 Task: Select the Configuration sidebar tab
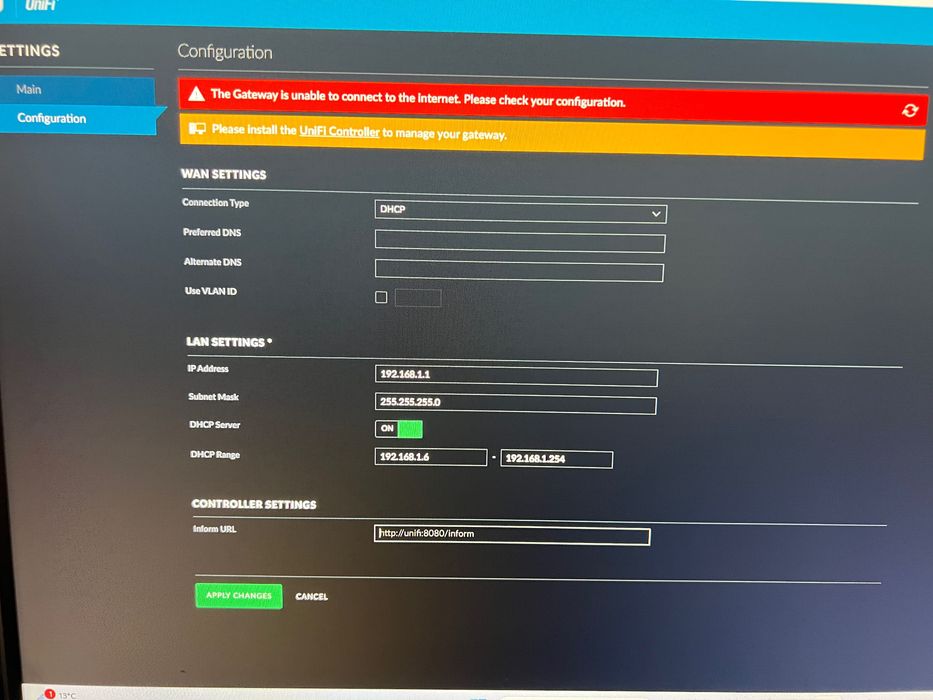click(x=80, y=118)
